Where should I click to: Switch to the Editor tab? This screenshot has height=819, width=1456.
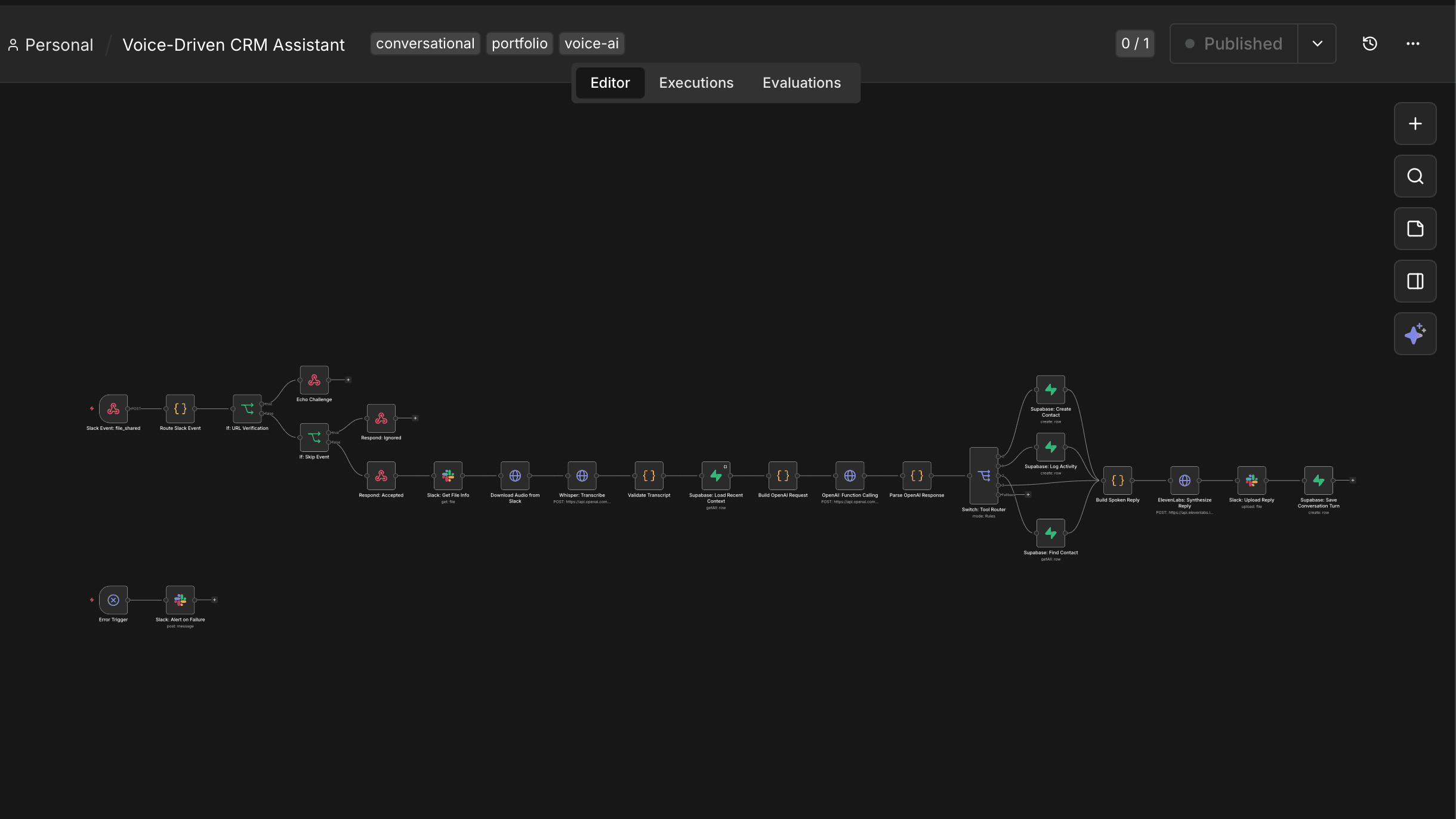point(610,83)
